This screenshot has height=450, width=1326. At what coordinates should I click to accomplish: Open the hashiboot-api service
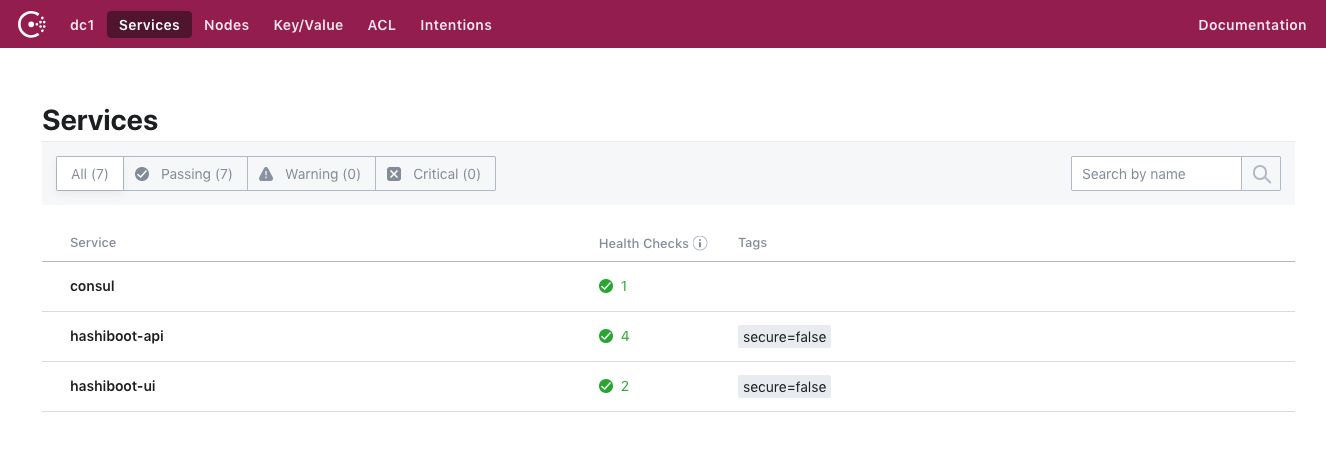point(117,336)
